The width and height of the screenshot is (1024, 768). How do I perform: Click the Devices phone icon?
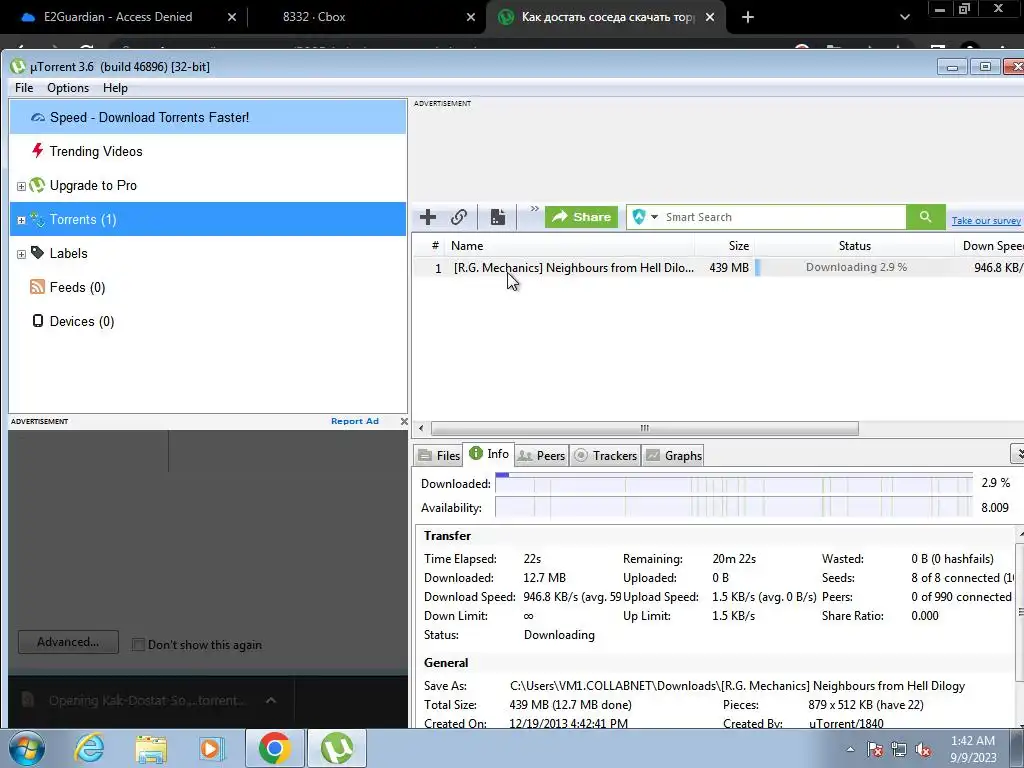tap(38, 321)
